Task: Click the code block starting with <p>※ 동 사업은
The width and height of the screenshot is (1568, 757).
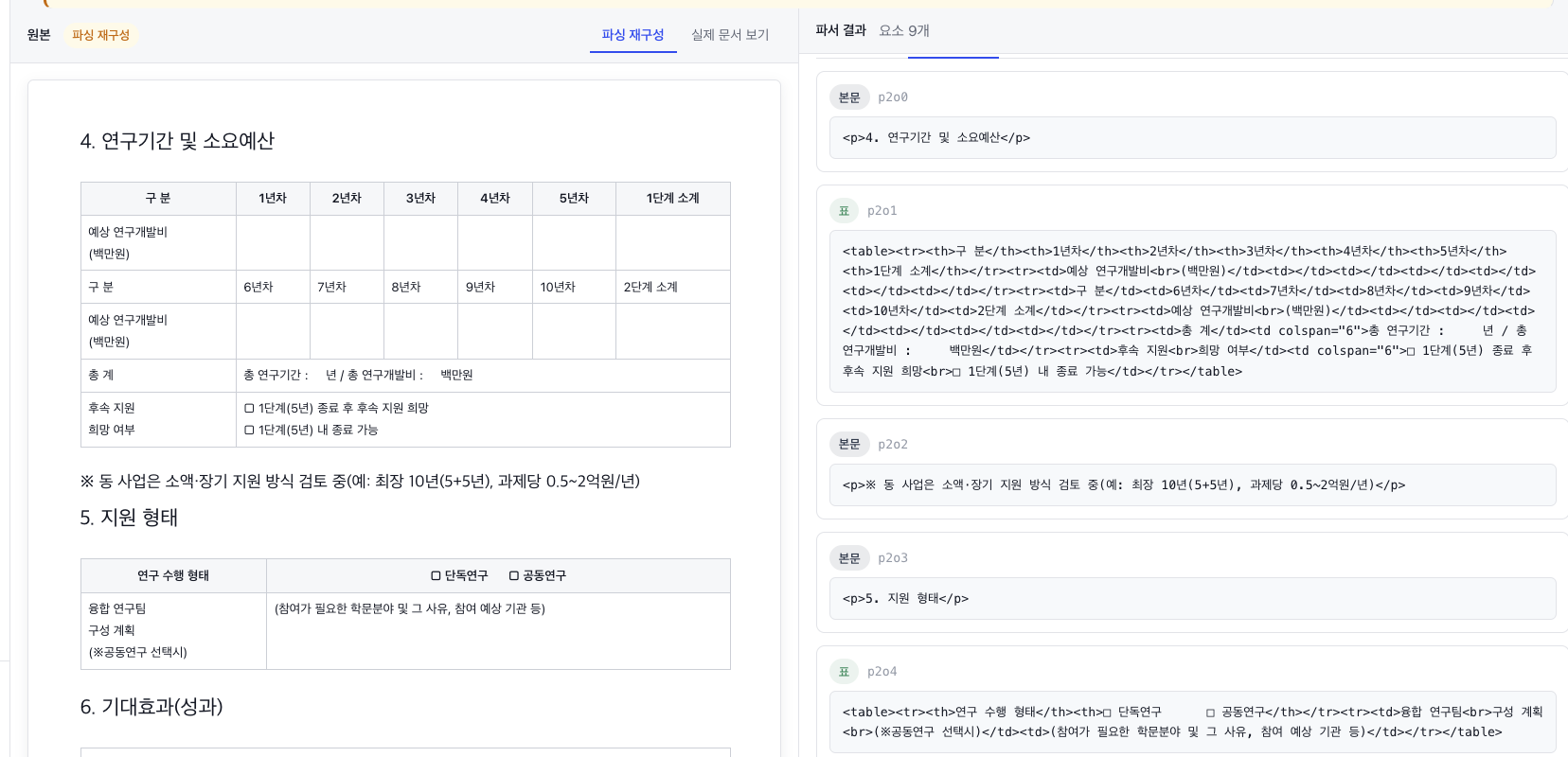Action: point(1192,485)
